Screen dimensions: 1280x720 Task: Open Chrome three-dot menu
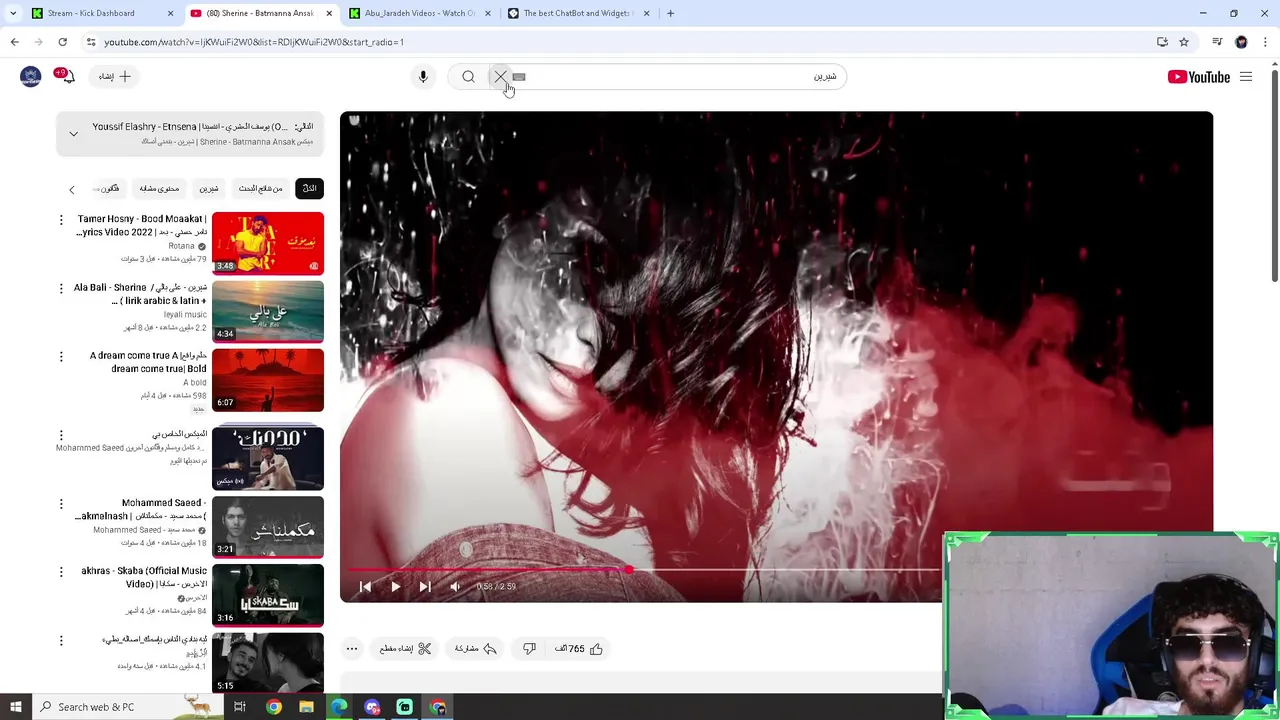[x=1266, y=42]
